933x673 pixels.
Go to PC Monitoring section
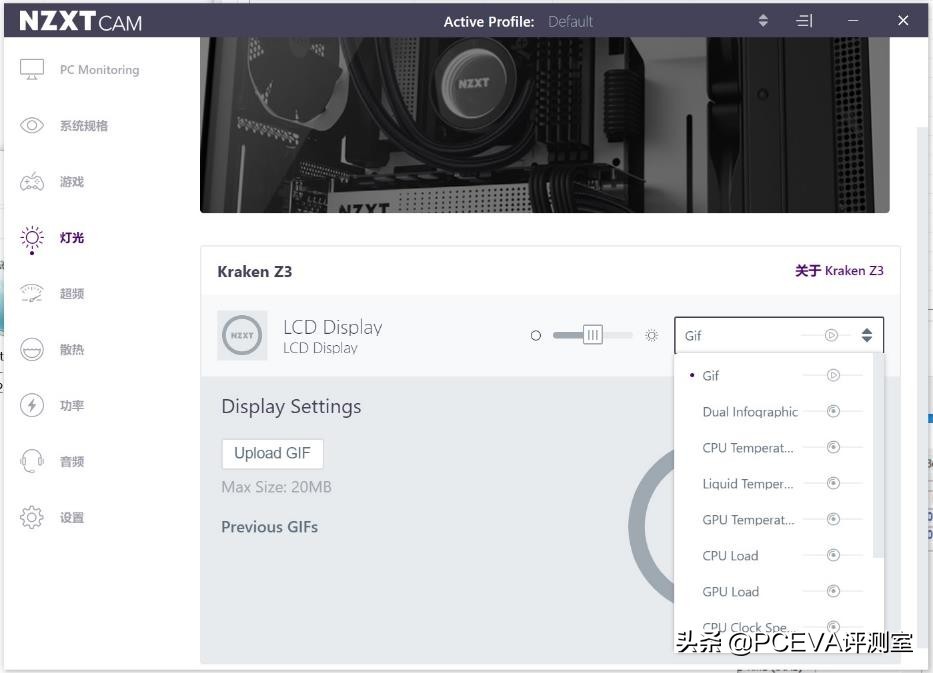pyautogui.click(x=99, y=70)
